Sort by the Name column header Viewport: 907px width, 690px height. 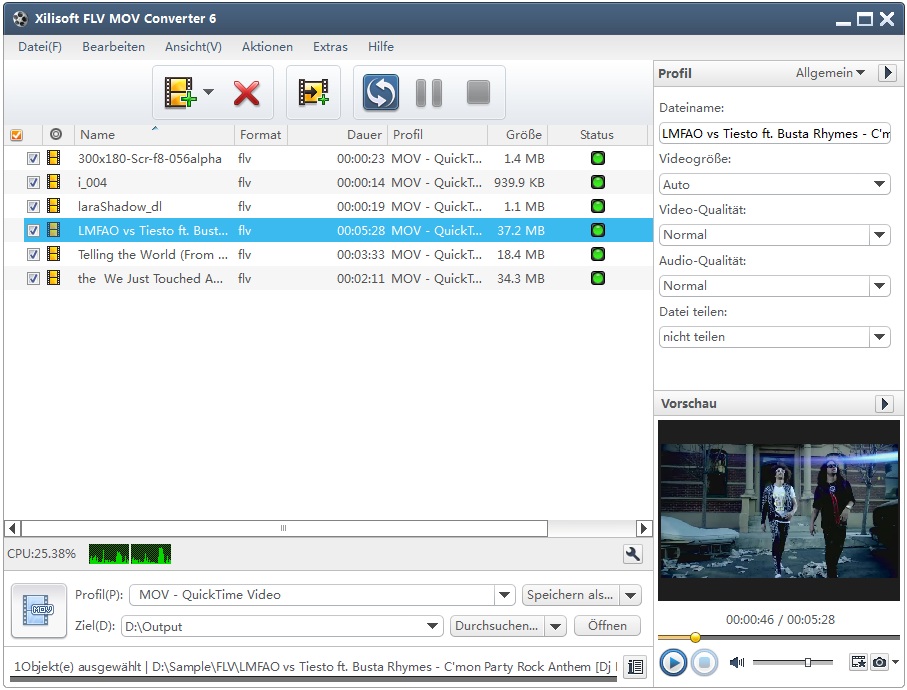154,135
